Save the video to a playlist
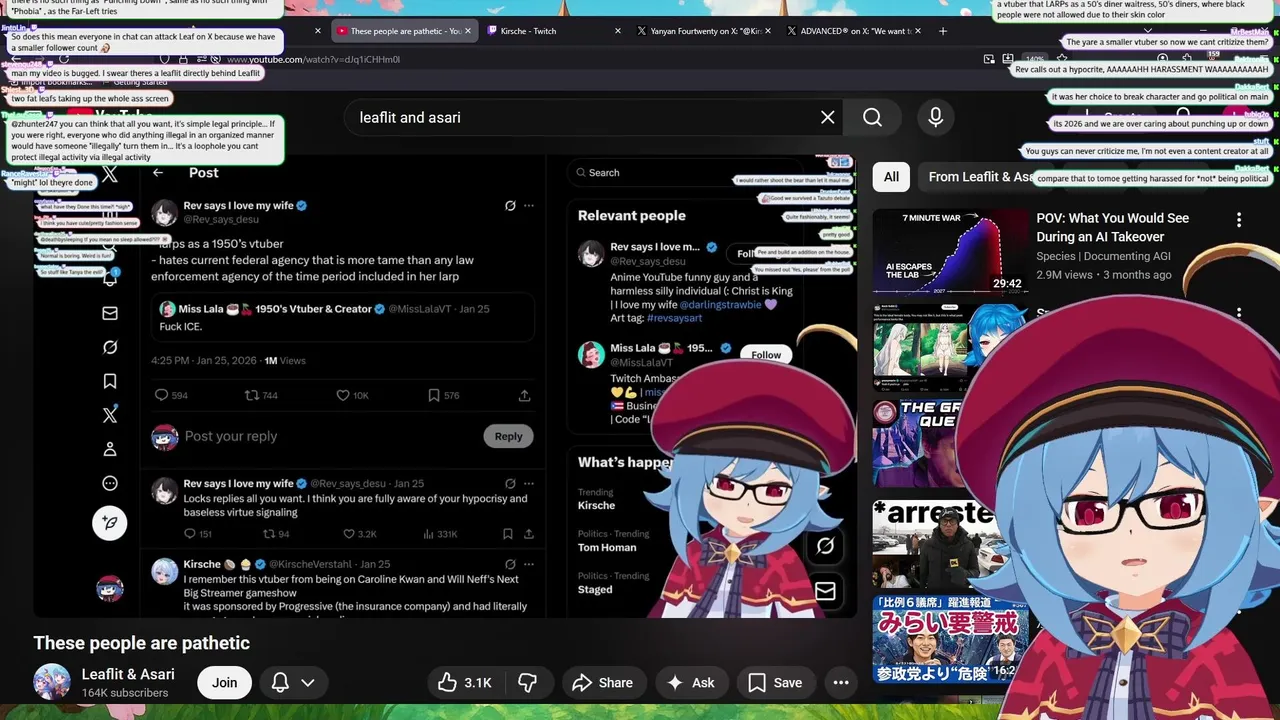Viewport: 1280px width, 720px height. [x=775, y=682]
